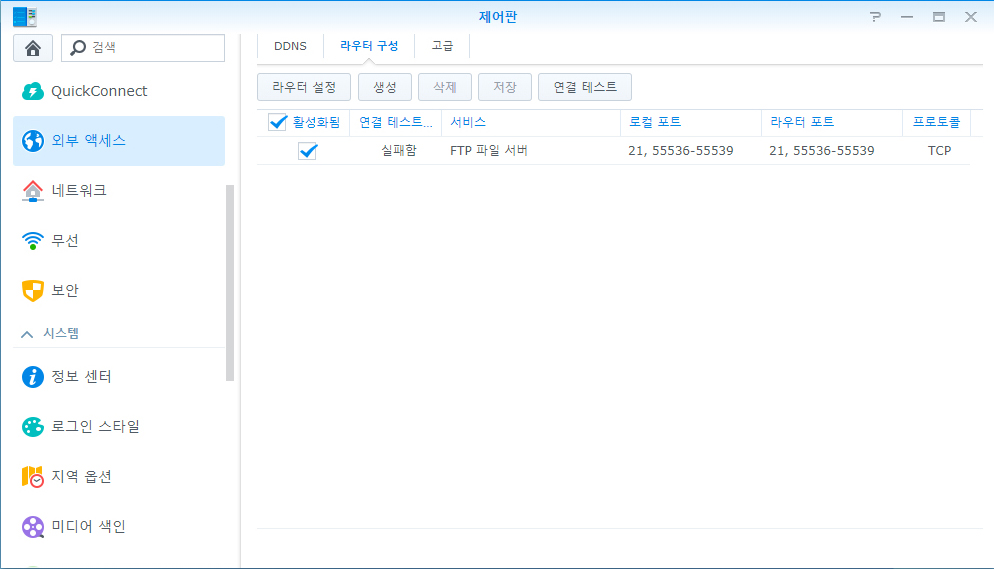The width and height of the screenshot is (994, 569).
Task: Click the 로컬 포트 value 21, 55536-55539
Action: tap(681, 151)
